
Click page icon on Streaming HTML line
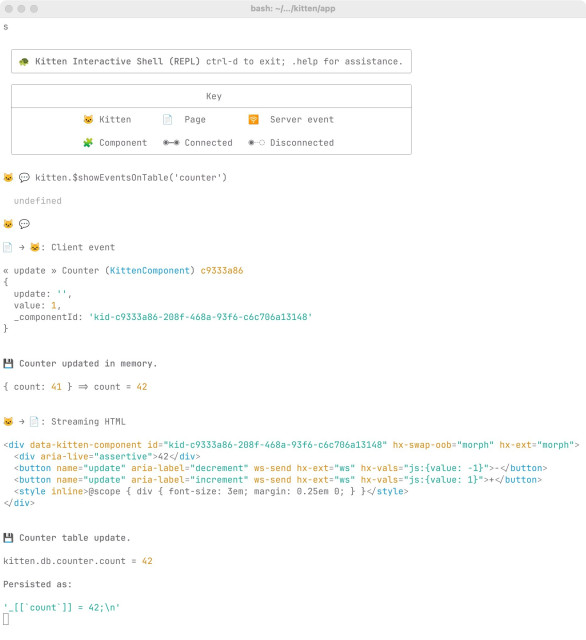(x=34, y=422)
